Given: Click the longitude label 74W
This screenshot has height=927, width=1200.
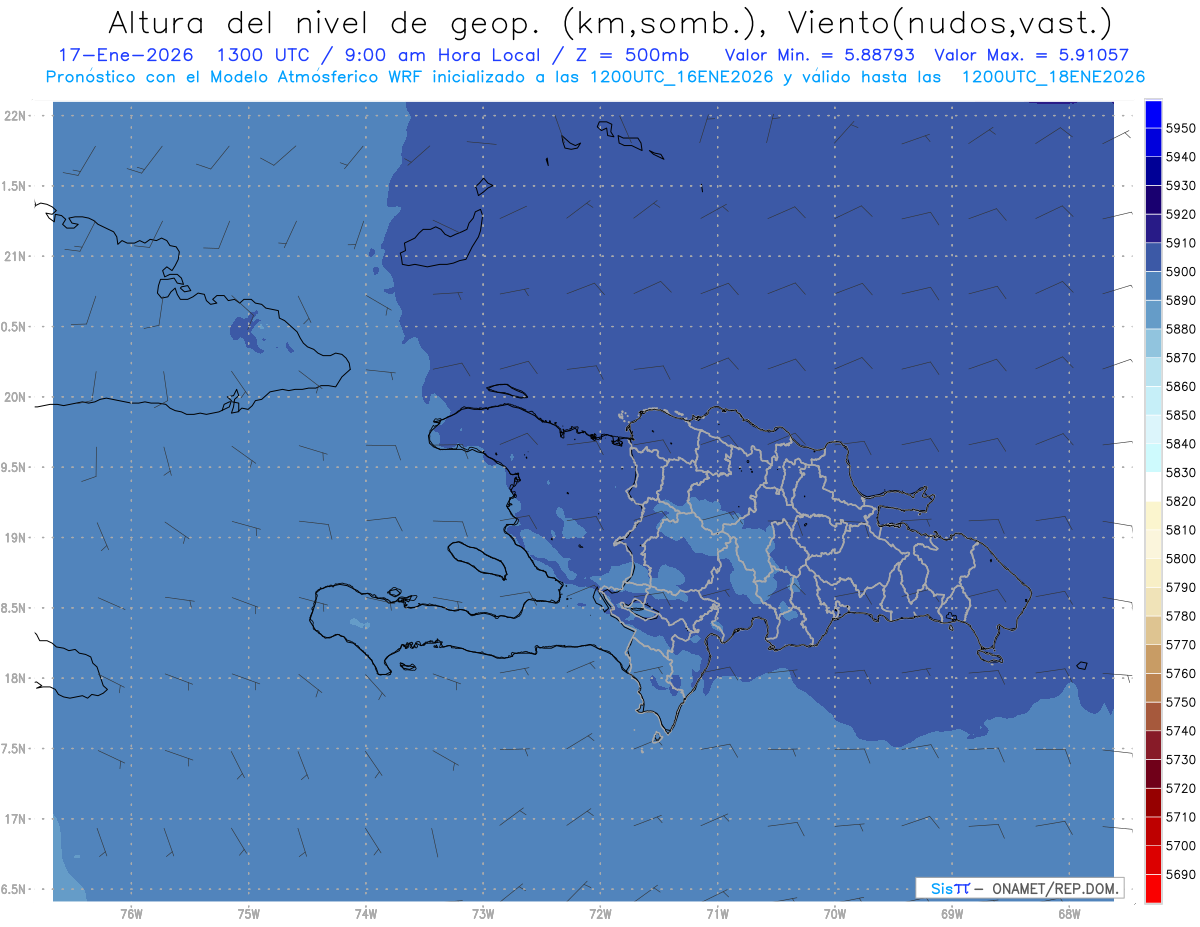Looking at the screenshot, I should coord(366,914).
